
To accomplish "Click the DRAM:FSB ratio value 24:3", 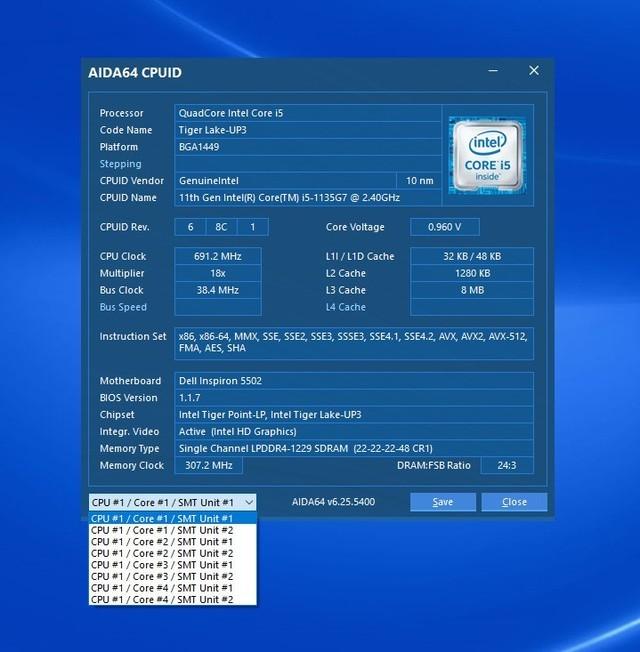I will 507,465.
